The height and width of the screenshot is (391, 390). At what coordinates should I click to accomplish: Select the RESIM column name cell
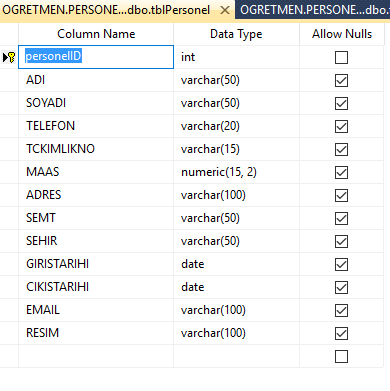(x=96, y=333)
